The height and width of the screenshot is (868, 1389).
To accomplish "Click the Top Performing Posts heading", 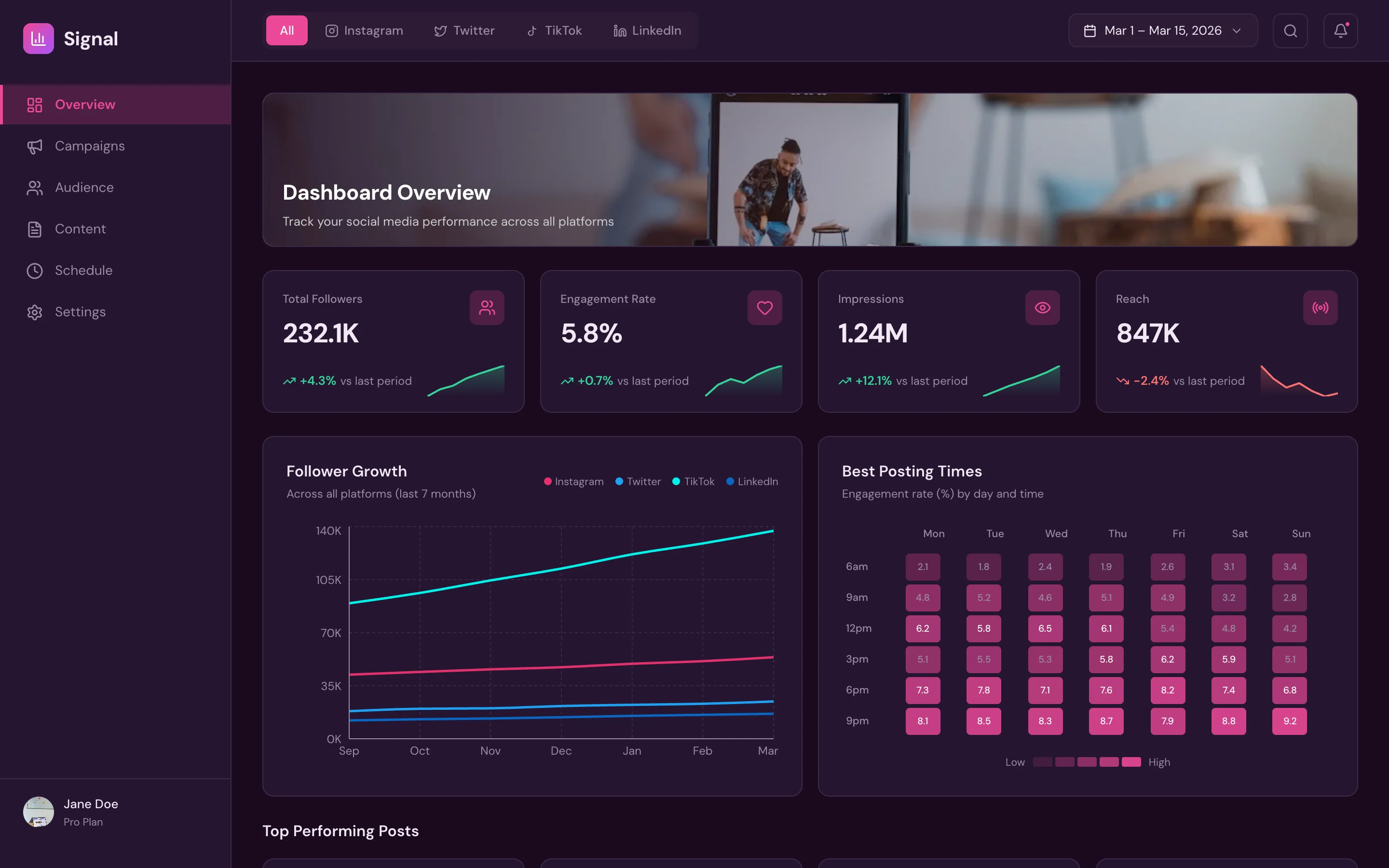I will tap(340, 831).
